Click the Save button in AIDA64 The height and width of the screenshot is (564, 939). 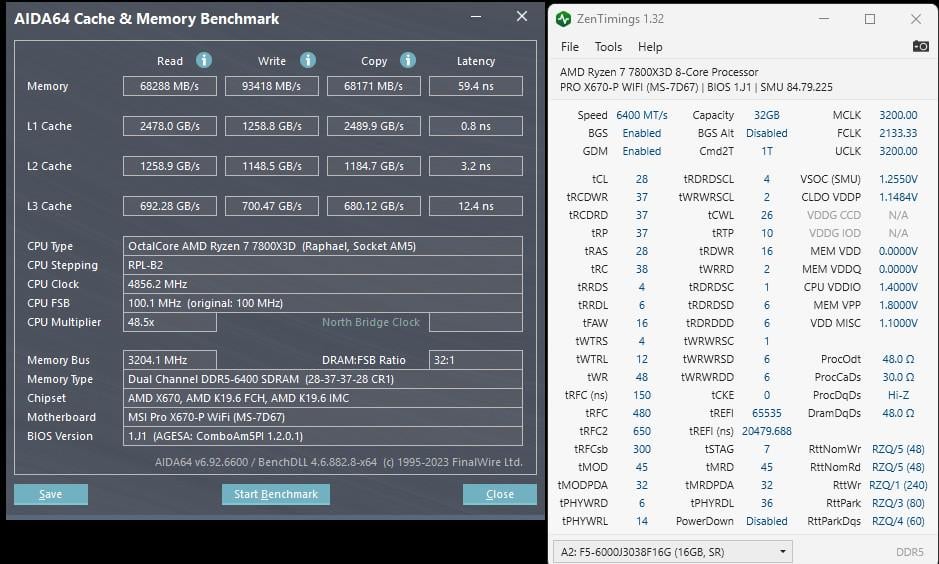(51, 494)
